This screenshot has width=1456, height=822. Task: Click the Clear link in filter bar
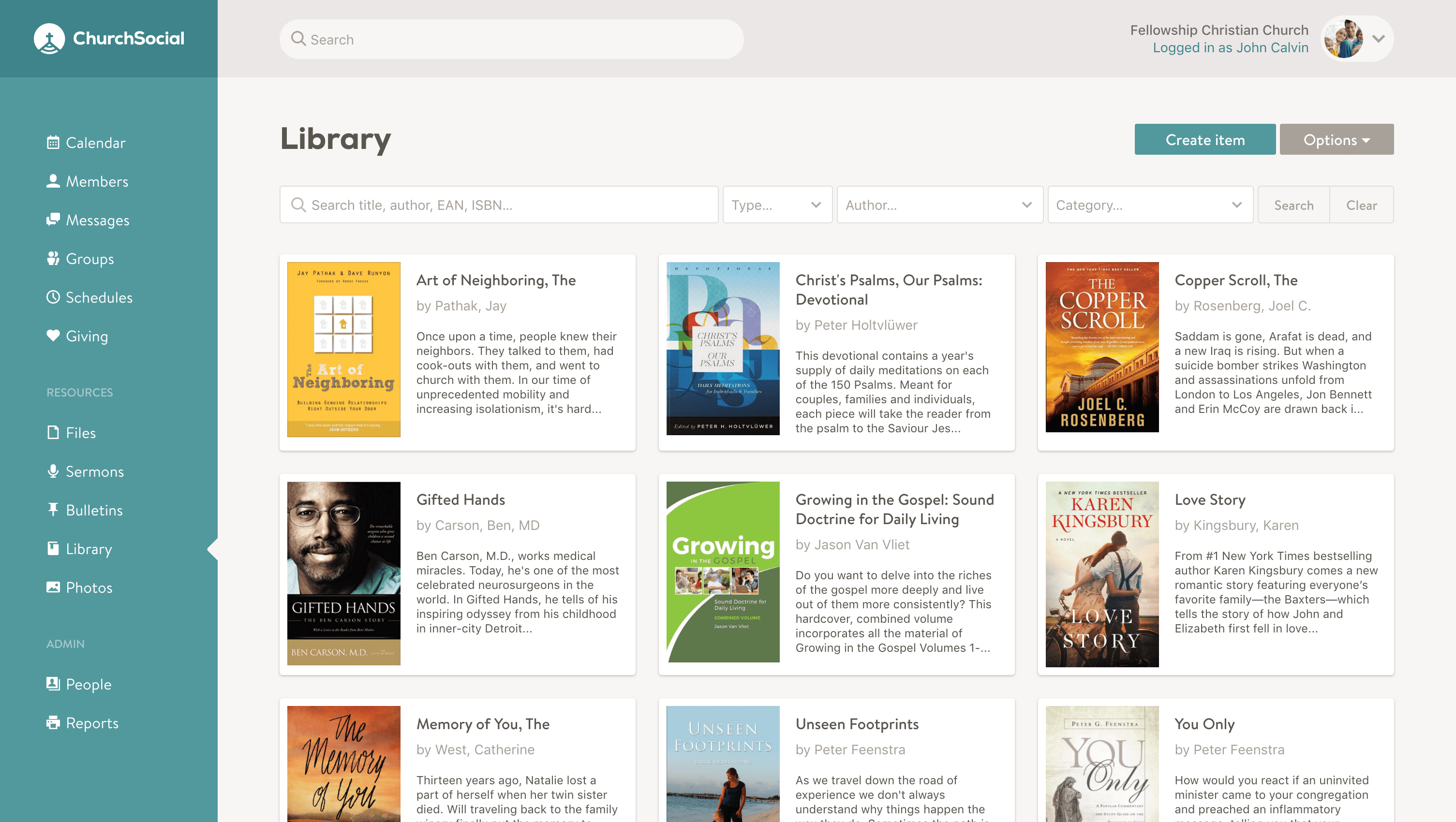coord(1361,205)
